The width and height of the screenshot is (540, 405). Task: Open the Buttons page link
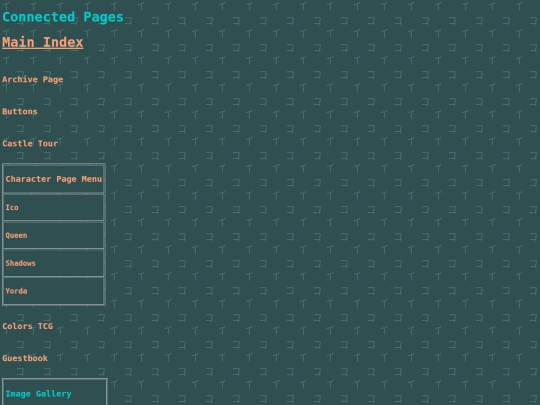coord(20,112)
